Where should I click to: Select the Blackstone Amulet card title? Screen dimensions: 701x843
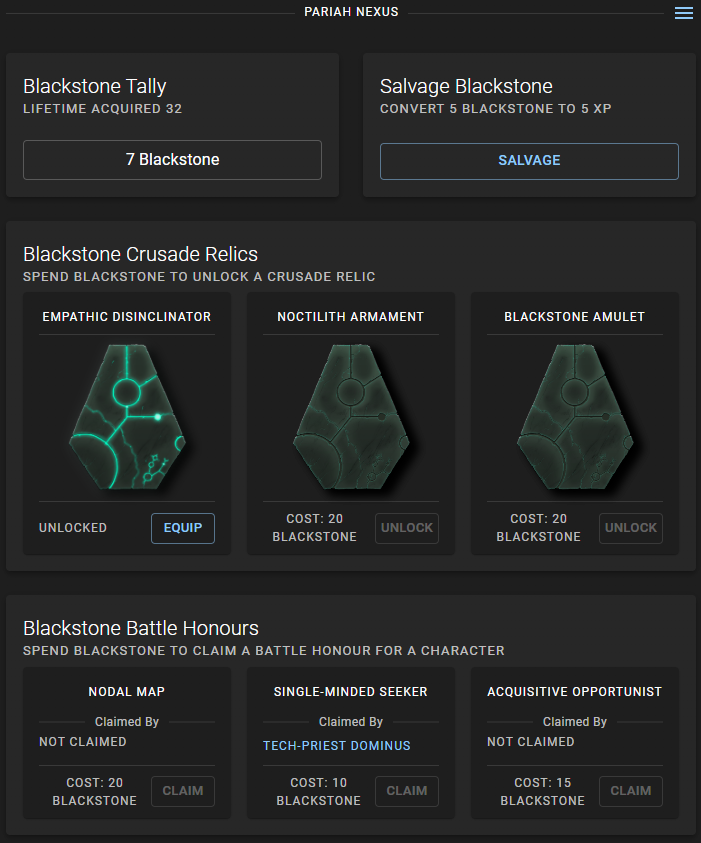pos(575,317)
